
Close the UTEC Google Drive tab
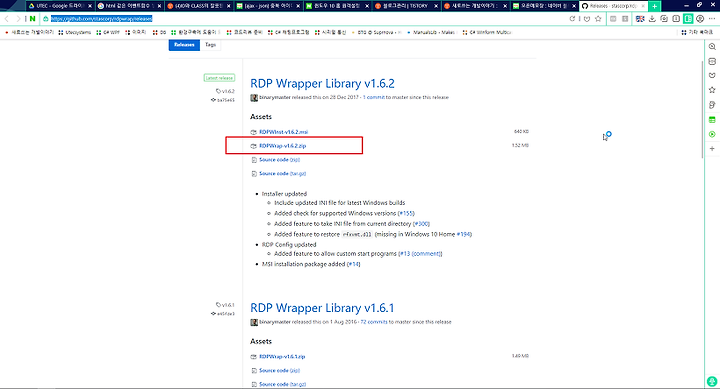90,6
